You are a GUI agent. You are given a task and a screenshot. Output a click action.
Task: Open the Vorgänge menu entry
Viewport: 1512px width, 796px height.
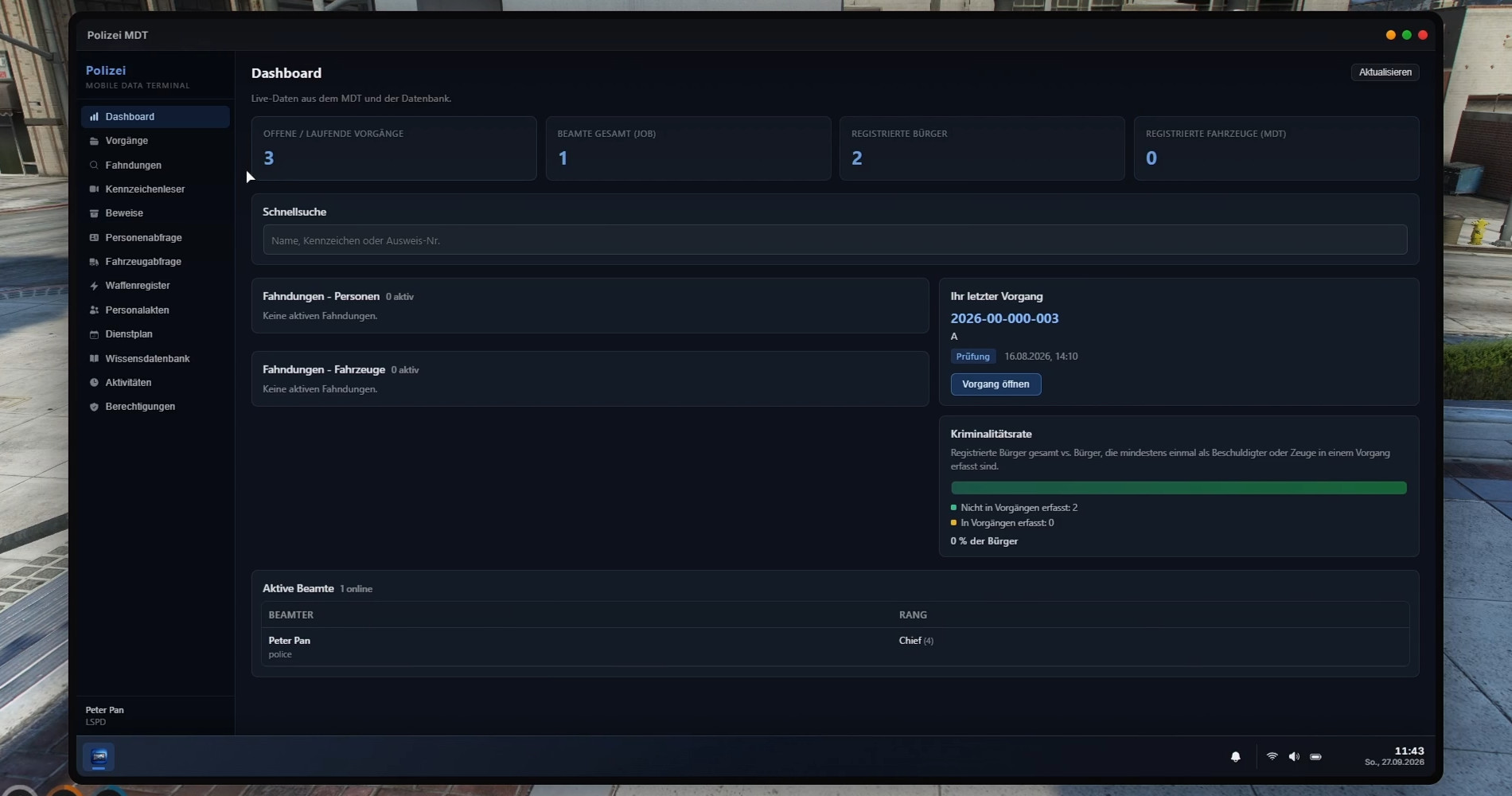coord(155,141)
